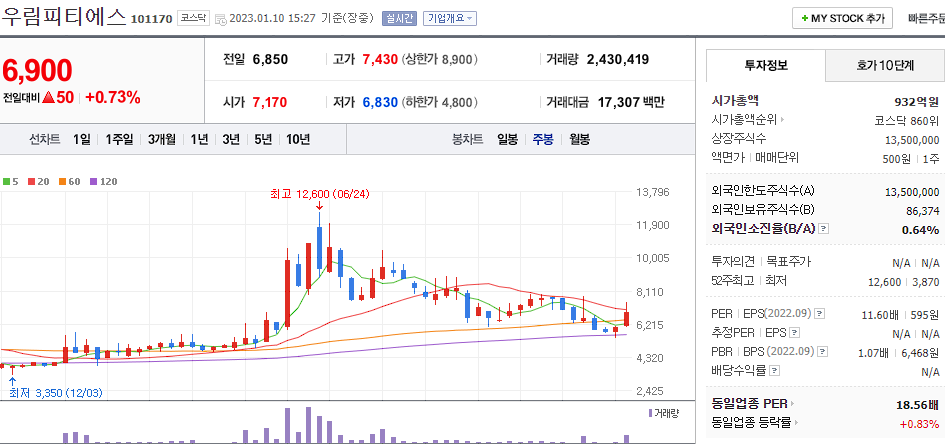The height and width of the screenshot is (444, 945).
Task: Click the red up-triangle next to 50
Action: point(49,98)
